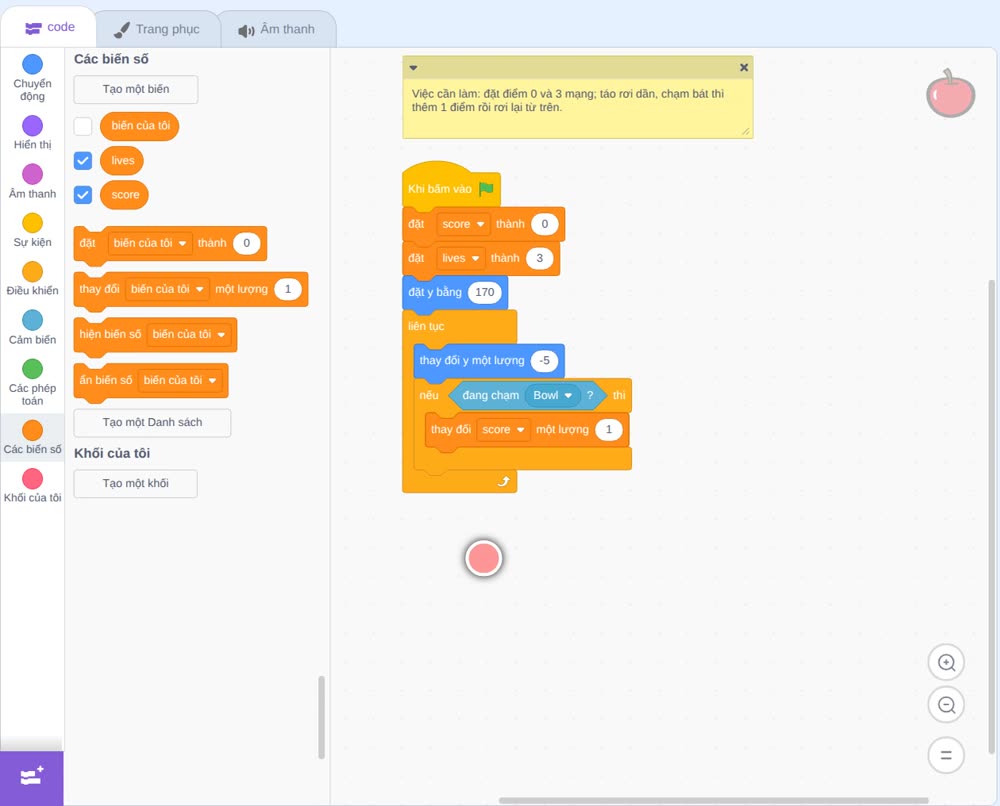Enable the 'biến của tôi' variable checkbox
1000x806 pixels.
83,126
